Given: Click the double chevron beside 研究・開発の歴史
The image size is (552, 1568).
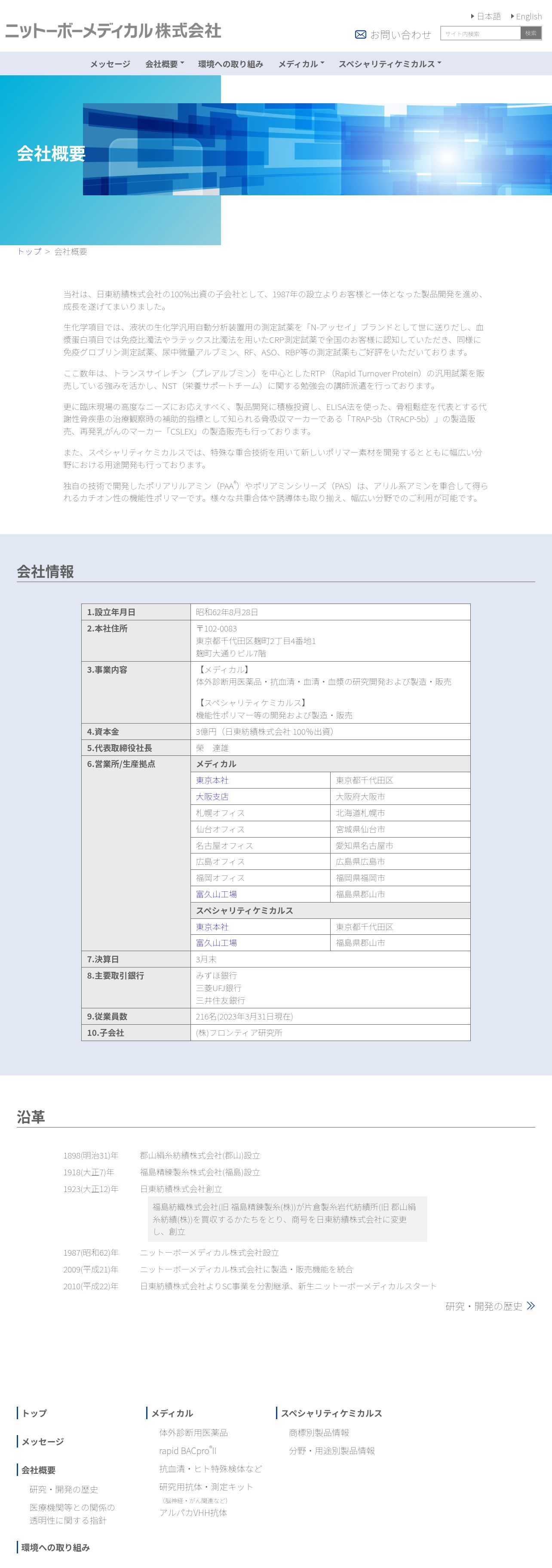Looking at the screenshot, I should click(x=531, y=1306).
